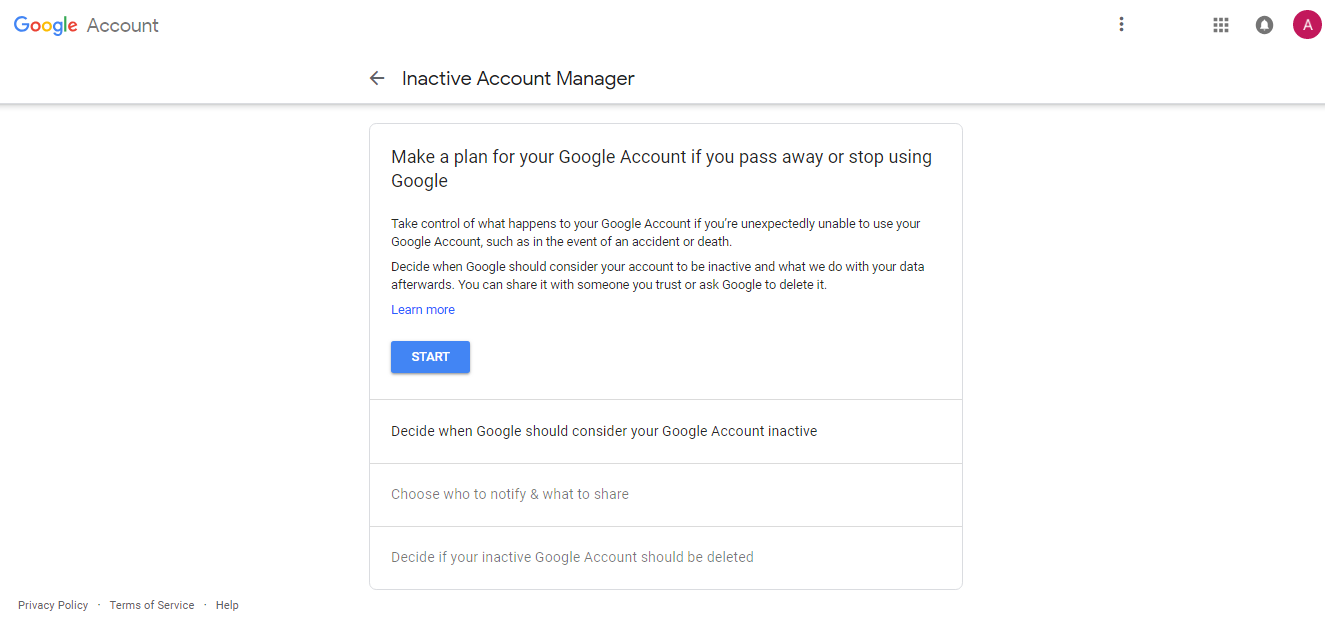Open the Learn more link
The width and height of the screenshot is (1325, 618).
pos(423,310)
